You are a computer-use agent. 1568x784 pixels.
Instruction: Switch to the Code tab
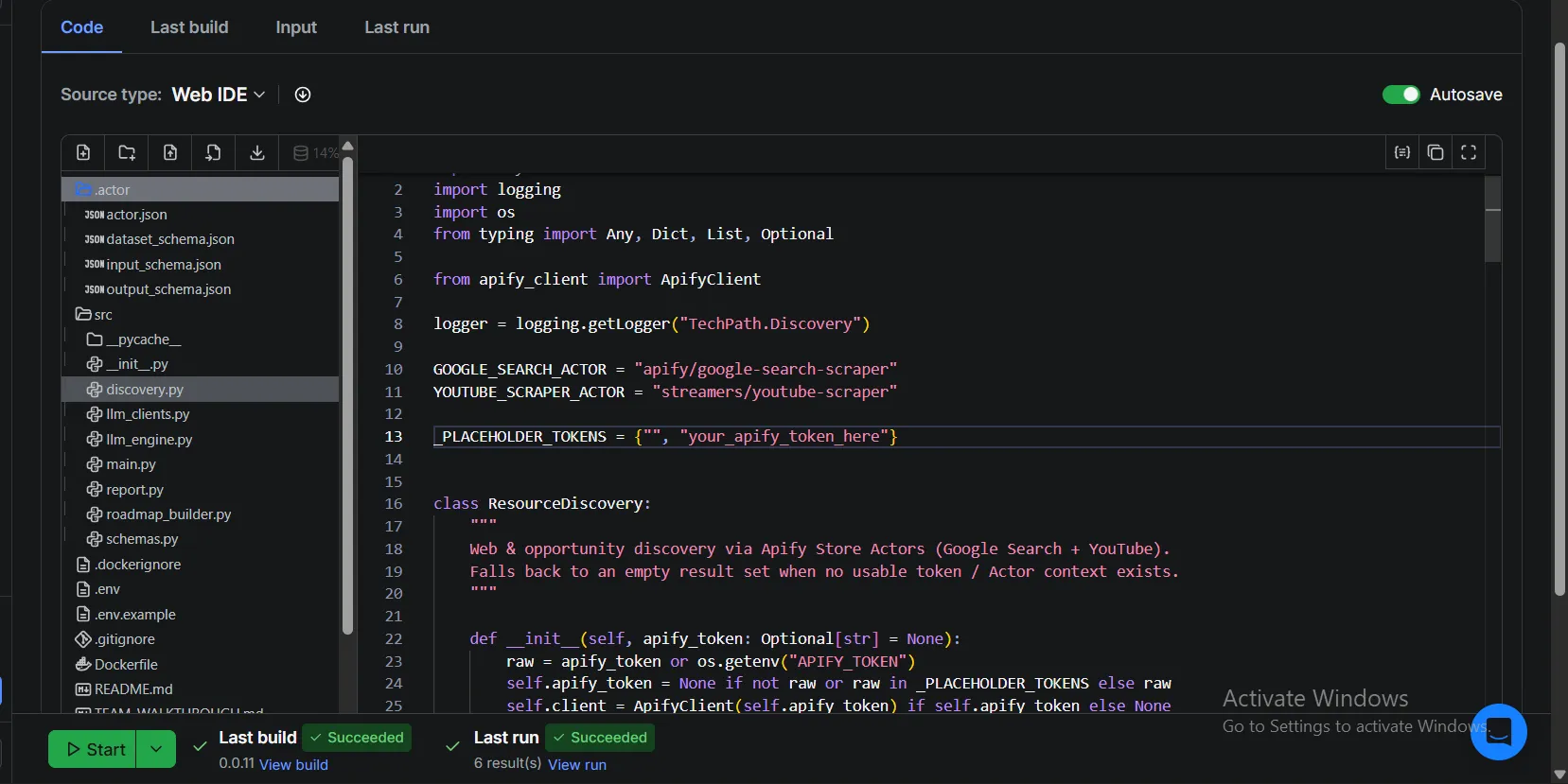(81, 27)
